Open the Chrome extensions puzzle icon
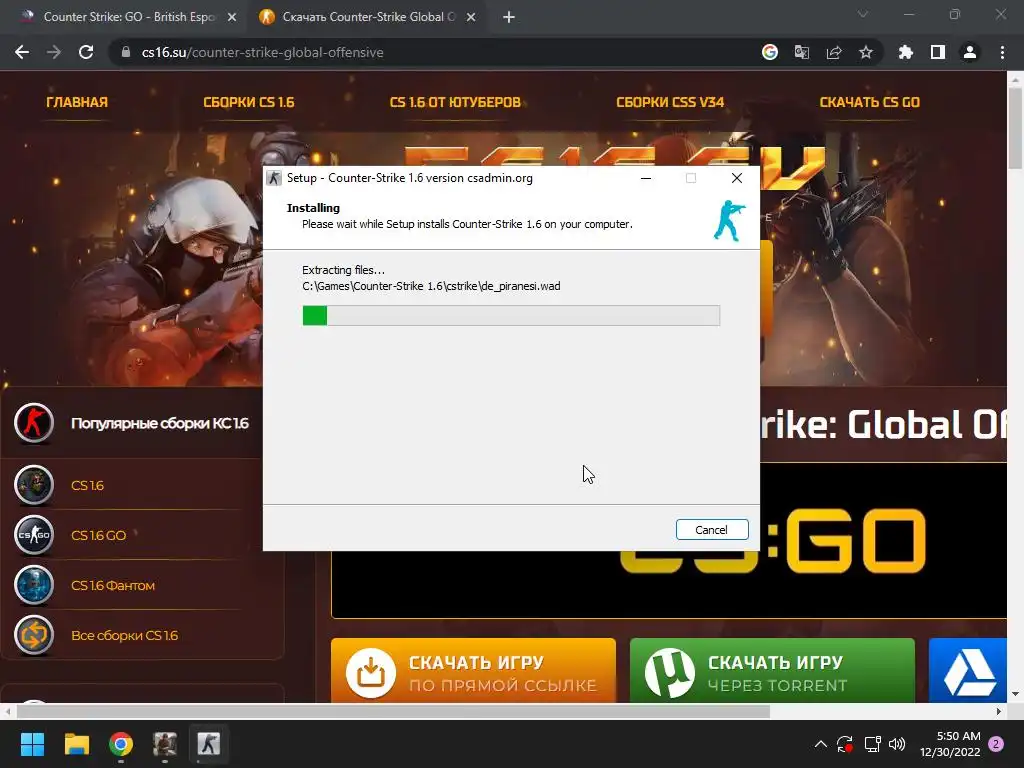This screenshot has width=1024, height=768. (x=906, y=52)
